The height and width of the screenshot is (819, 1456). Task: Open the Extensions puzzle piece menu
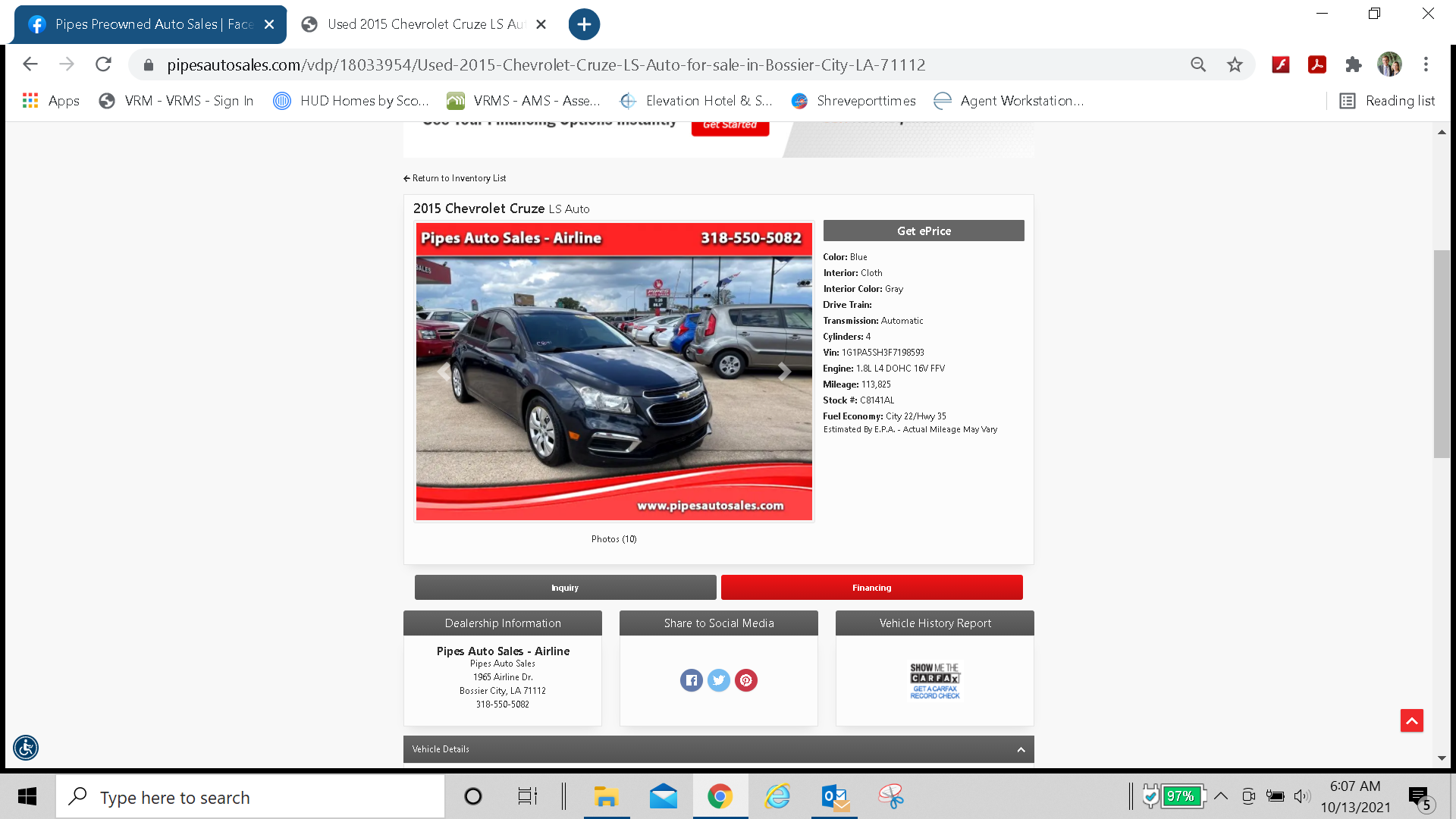(1354, 64)
